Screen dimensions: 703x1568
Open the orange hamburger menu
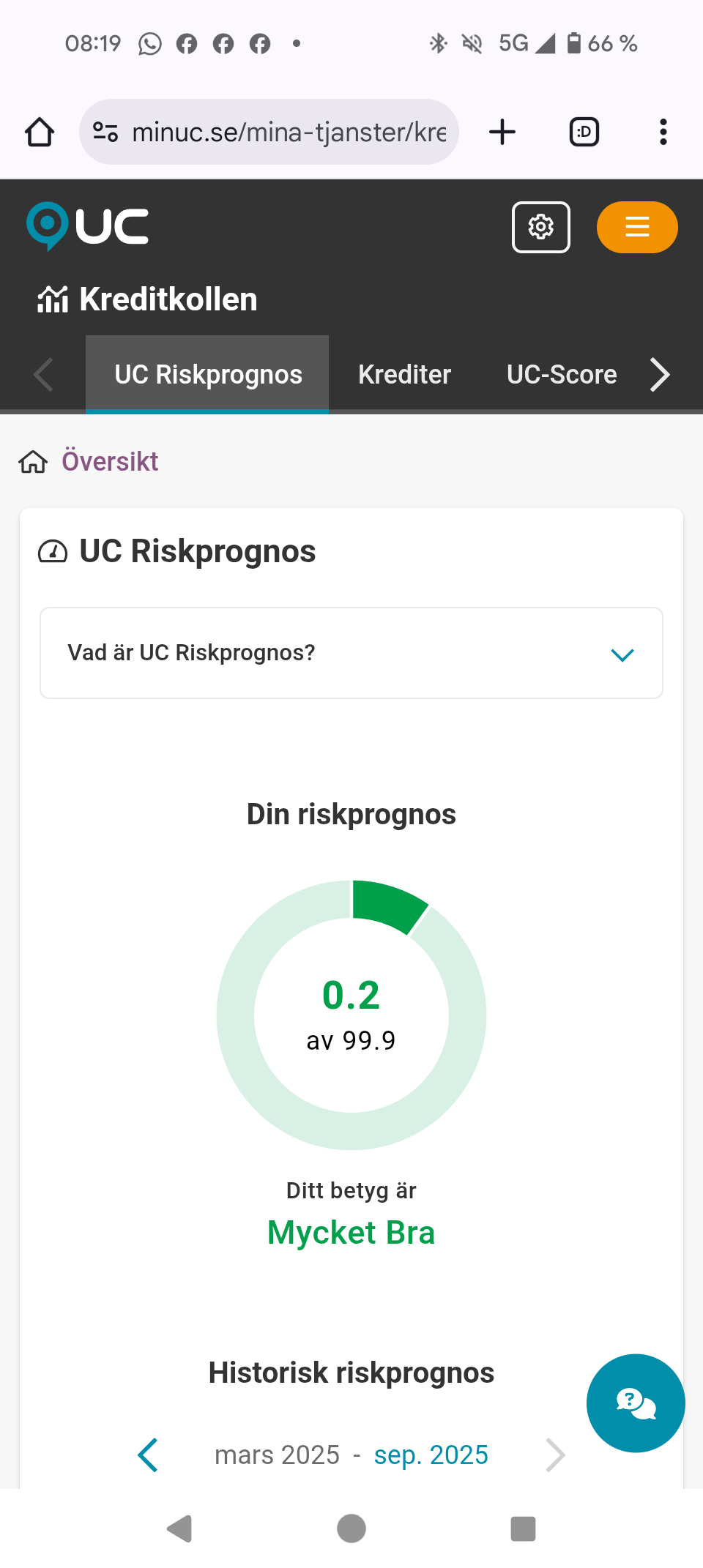point(636,227)
